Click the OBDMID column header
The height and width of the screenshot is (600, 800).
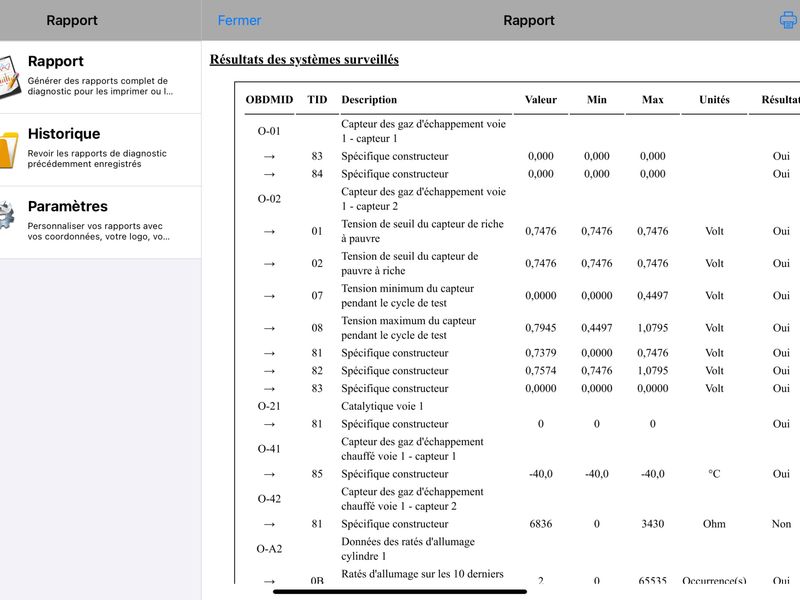tap(269, 99)
